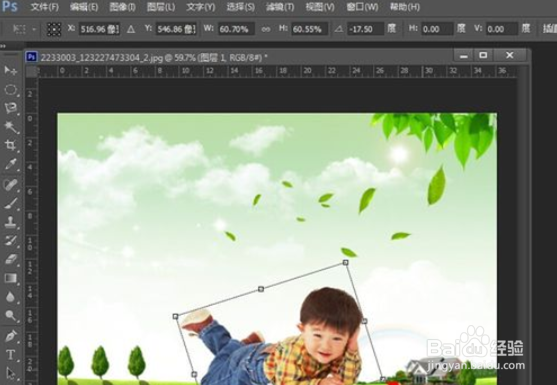557x385 pixels.
Task: Select the Brush tool
Action: coord(10,204)
